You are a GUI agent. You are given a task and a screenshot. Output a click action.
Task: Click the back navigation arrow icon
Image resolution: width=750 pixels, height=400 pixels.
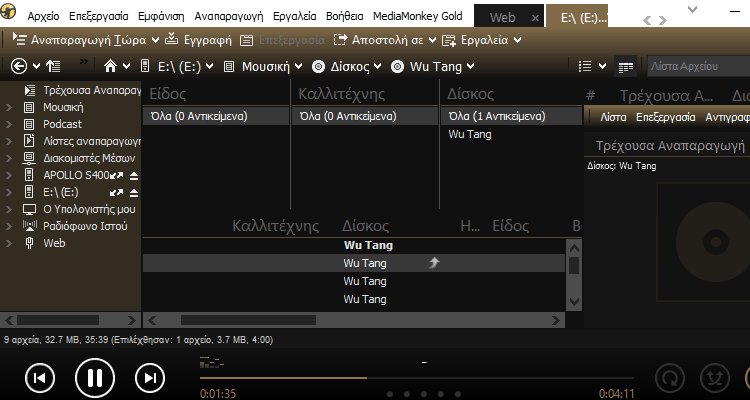tap(19, 66)
